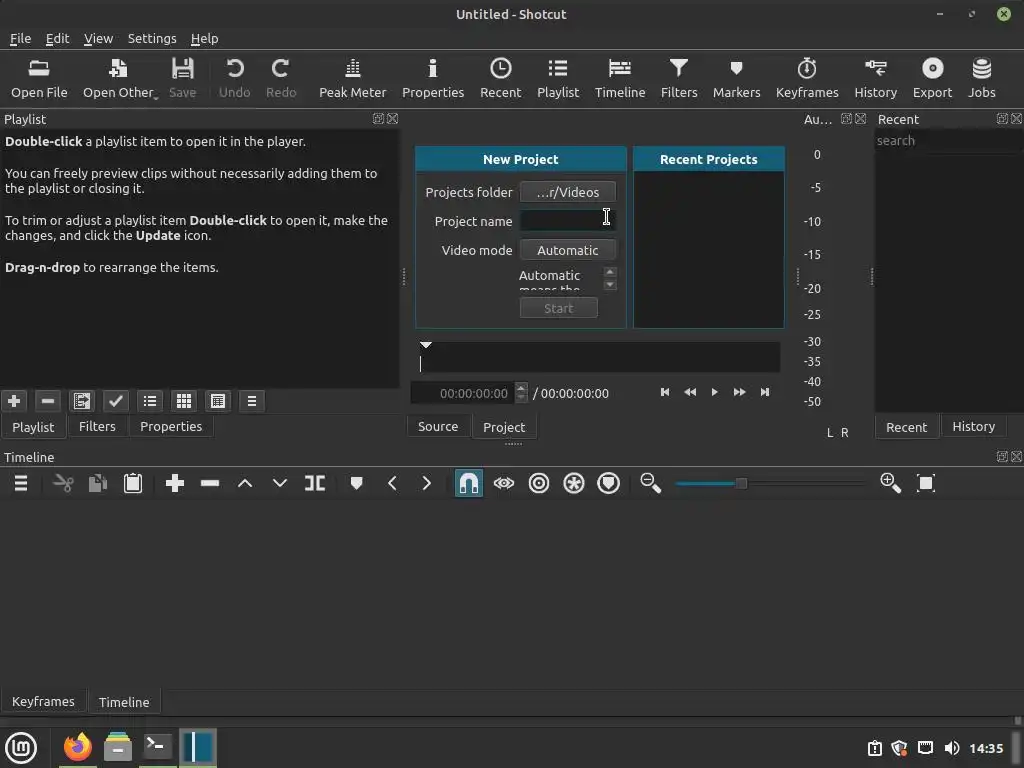Show the History panel from toolbar

875,78
